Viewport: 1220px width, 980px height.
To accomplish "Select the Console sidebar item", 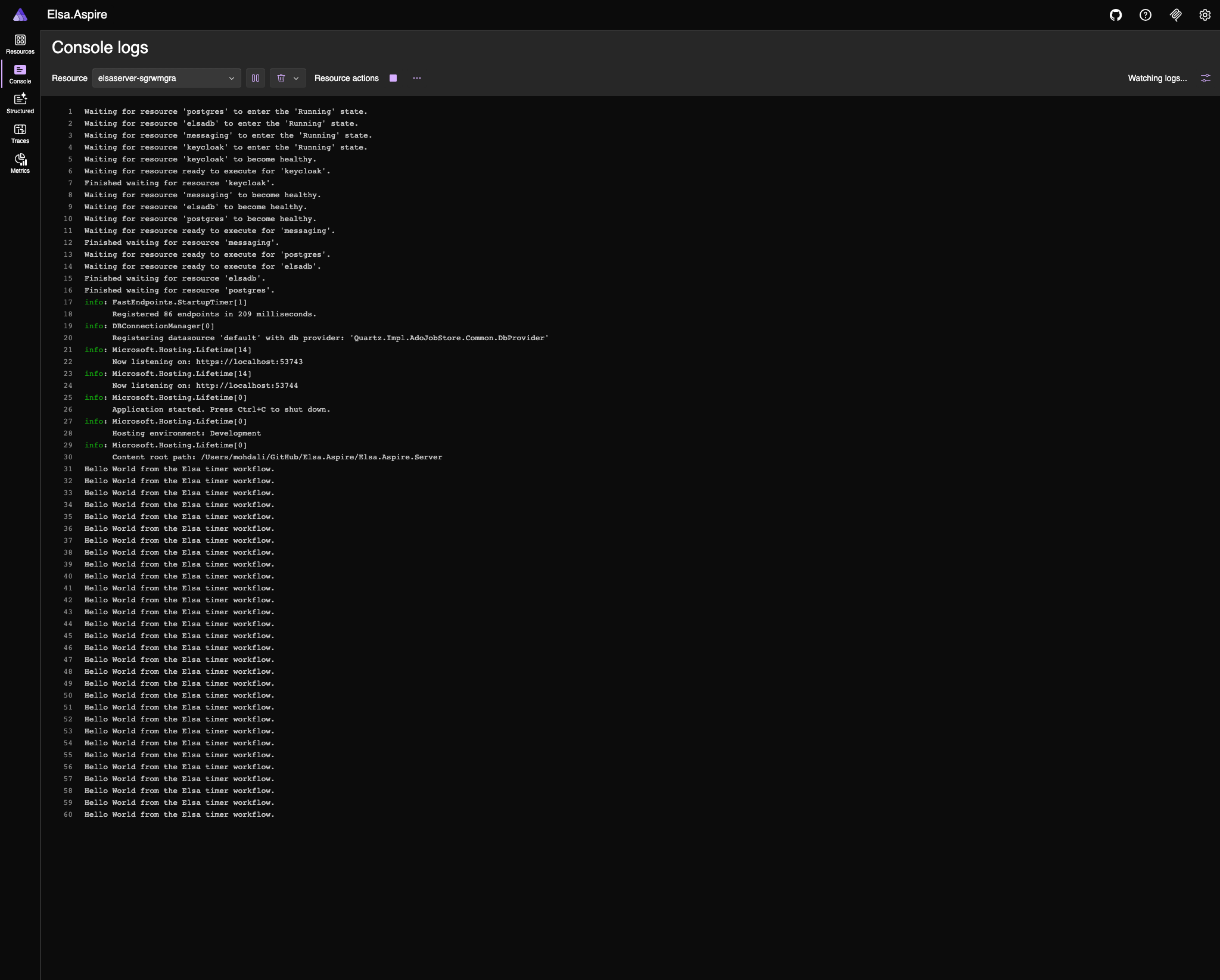I will [x=20, y=74].
